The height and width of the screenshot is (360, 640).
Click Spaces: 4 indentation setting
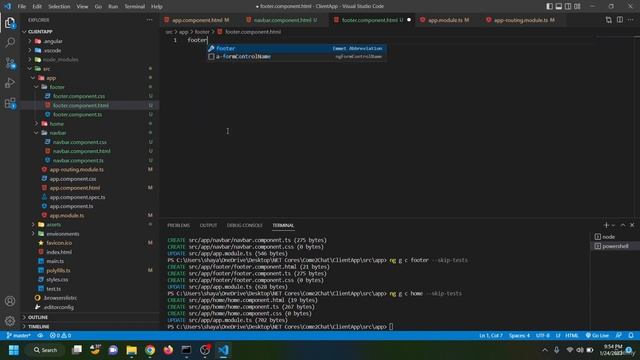pyautogui.click(x=519, y=336)
